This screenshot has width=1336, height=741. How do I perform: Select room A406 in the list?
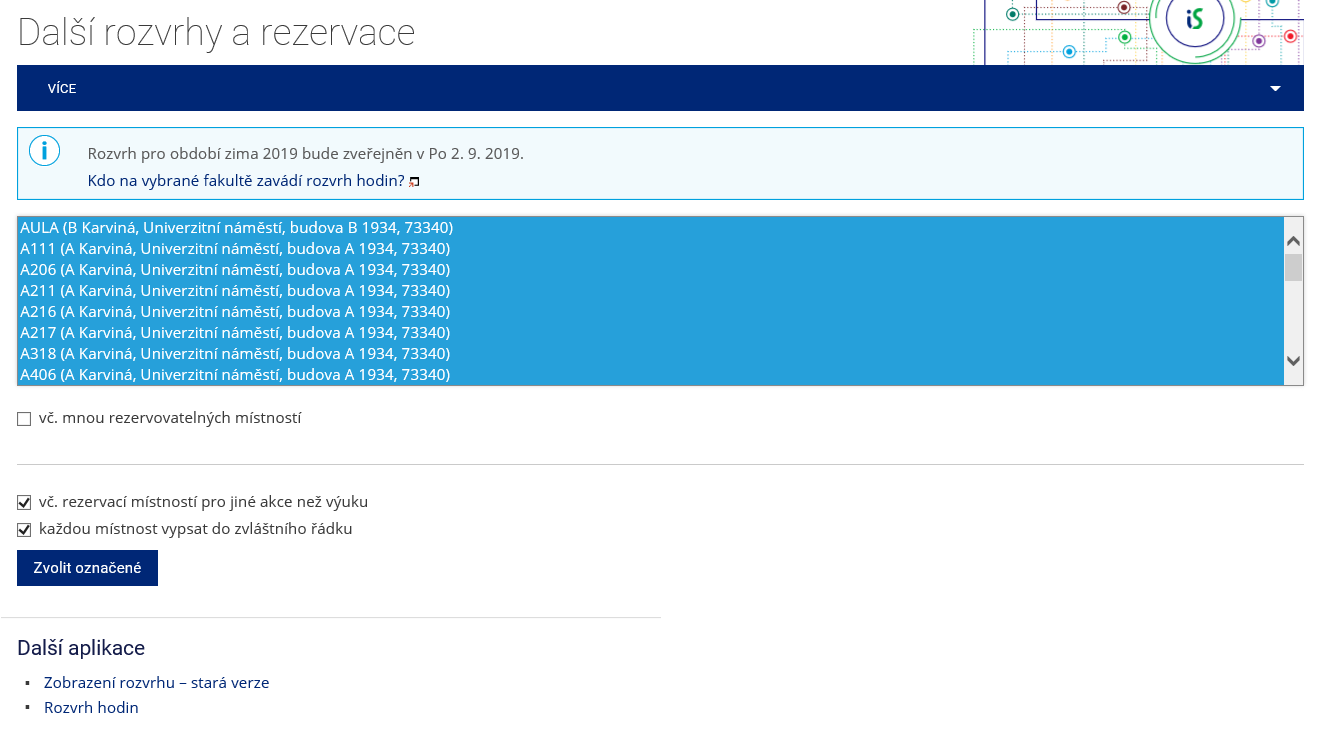(650, 374)
